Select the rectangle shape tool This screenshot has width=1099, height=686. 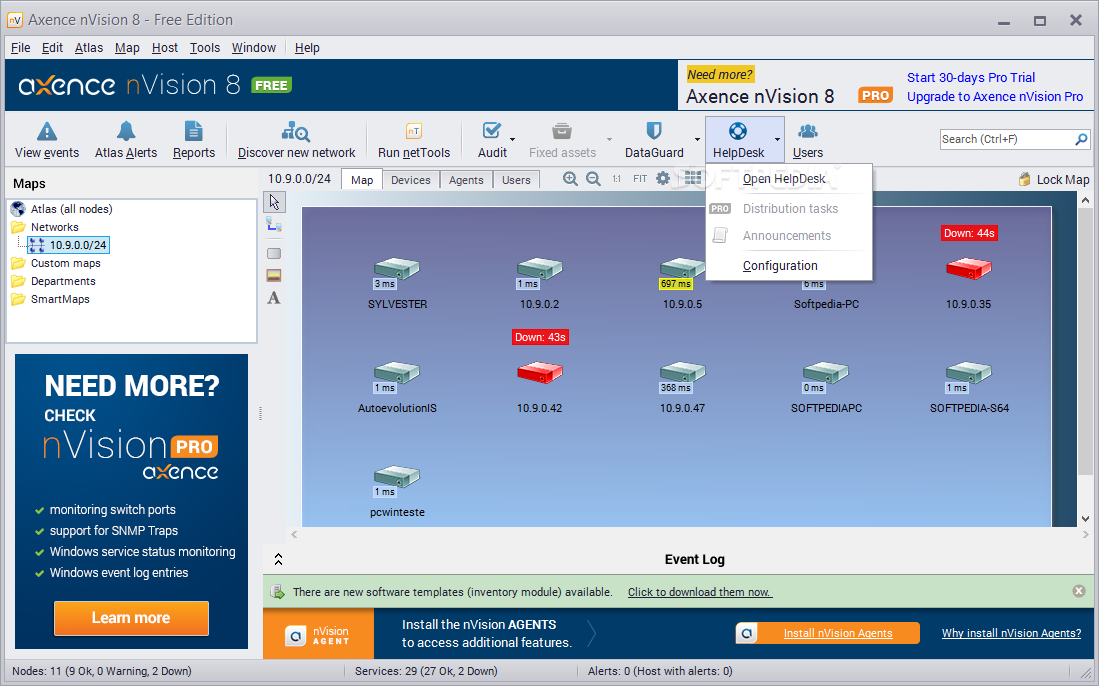[274, 253]
